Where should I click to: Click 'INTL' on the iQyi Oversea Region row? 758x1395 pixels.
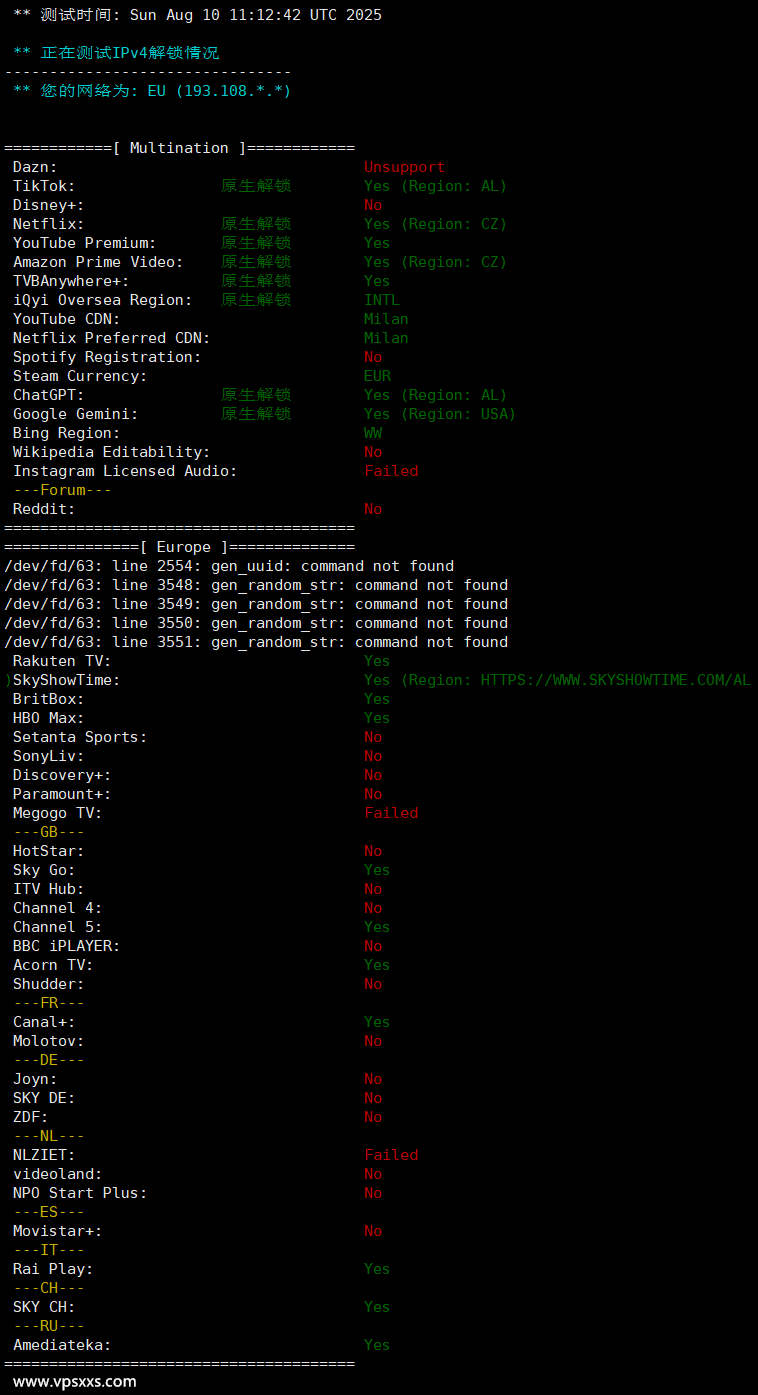click(x=382, y=300)
